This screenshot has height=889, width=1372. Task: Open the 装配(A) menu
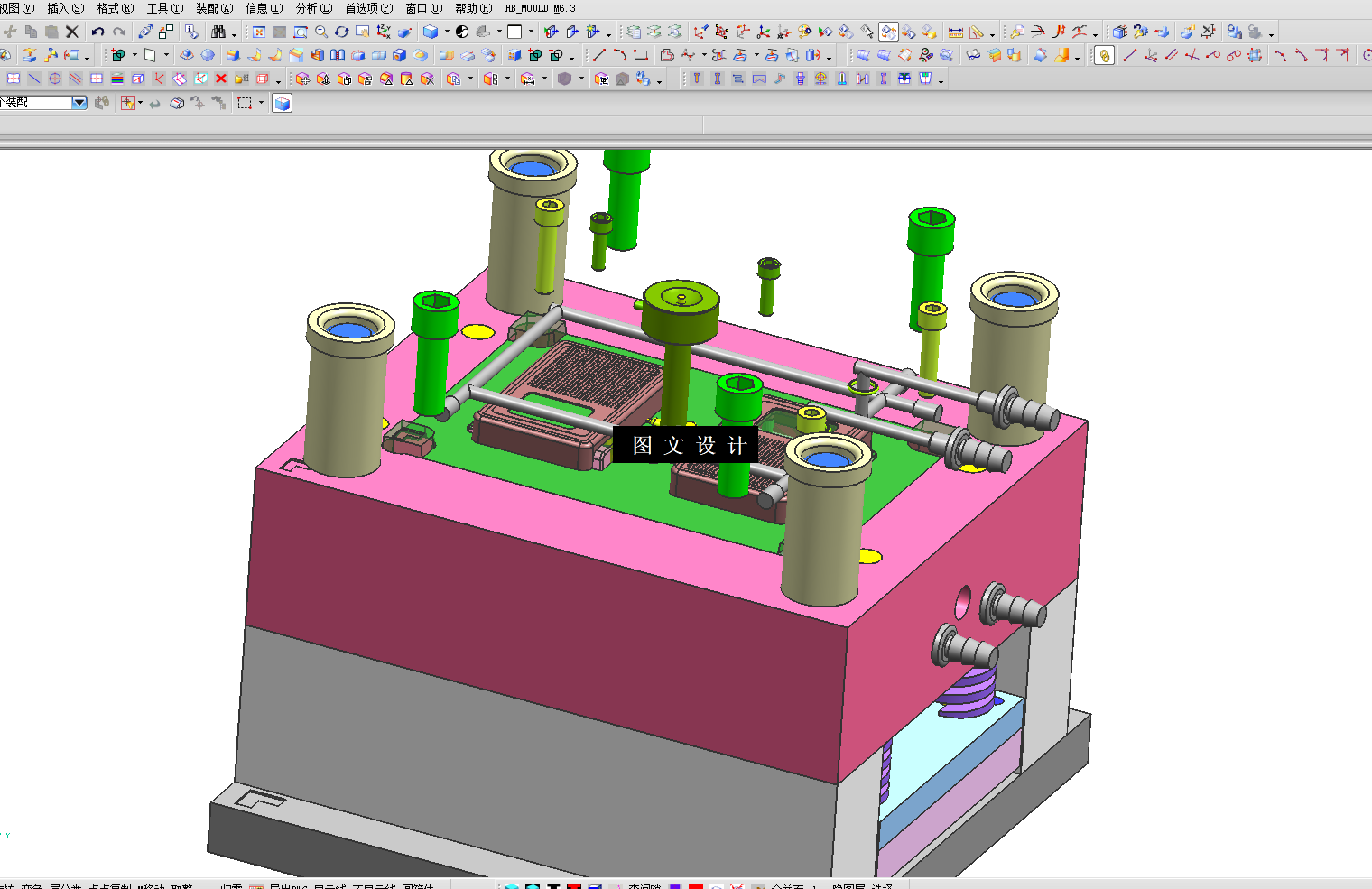pyautogui.click(x=215, y=8)
